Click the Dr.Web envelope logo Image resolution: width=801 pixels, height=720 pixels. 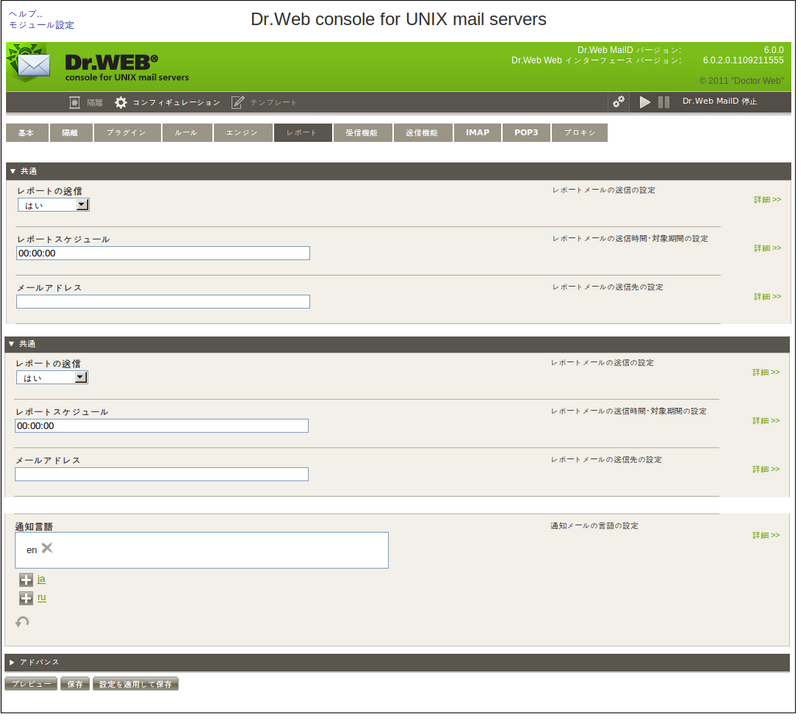[30, 63]
